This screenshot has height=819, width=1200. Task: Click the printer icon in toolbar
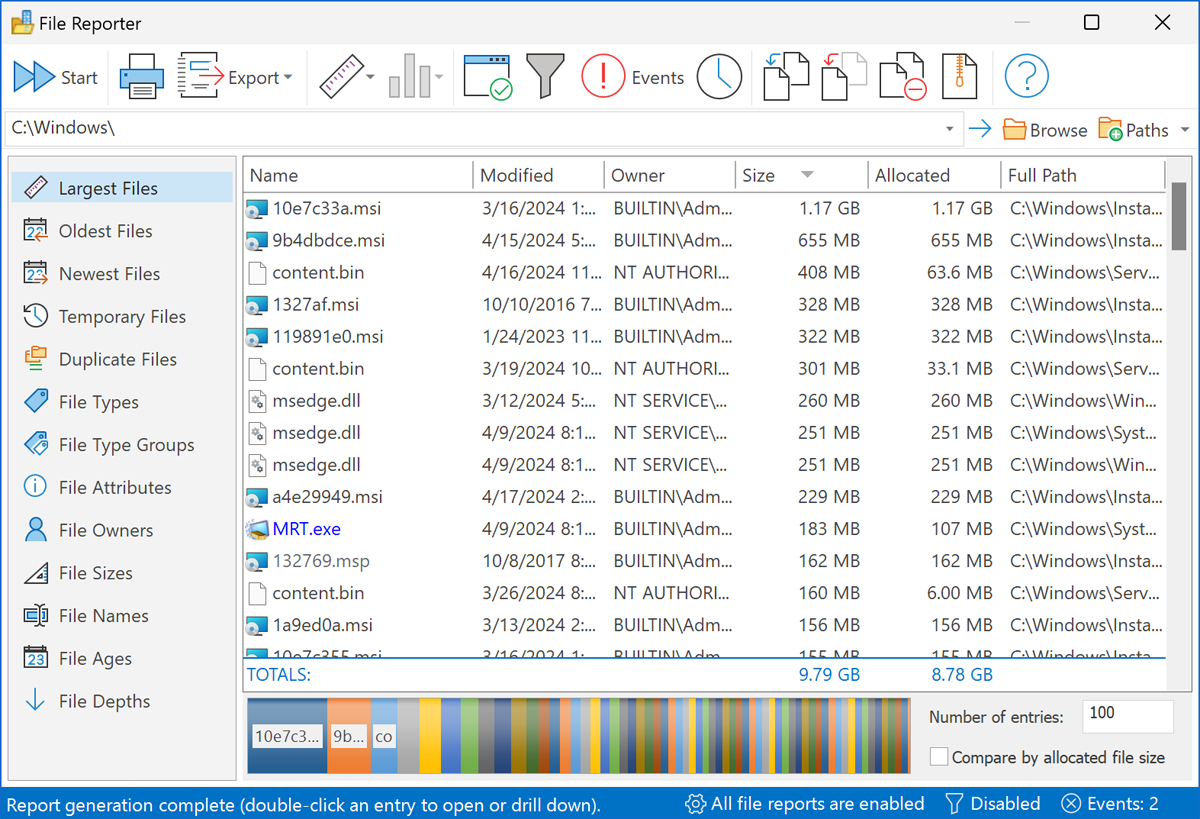pyautogui.click(x=141, y=77)
